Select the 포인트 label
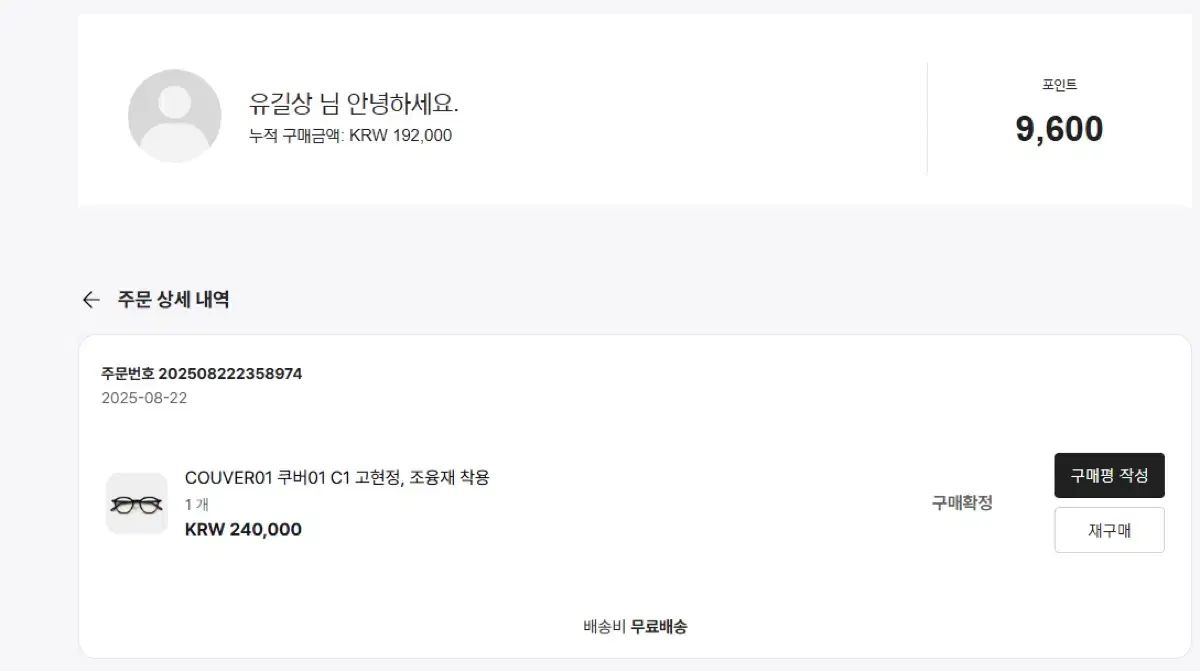 pyautogui.click(x=1059, y=85)
